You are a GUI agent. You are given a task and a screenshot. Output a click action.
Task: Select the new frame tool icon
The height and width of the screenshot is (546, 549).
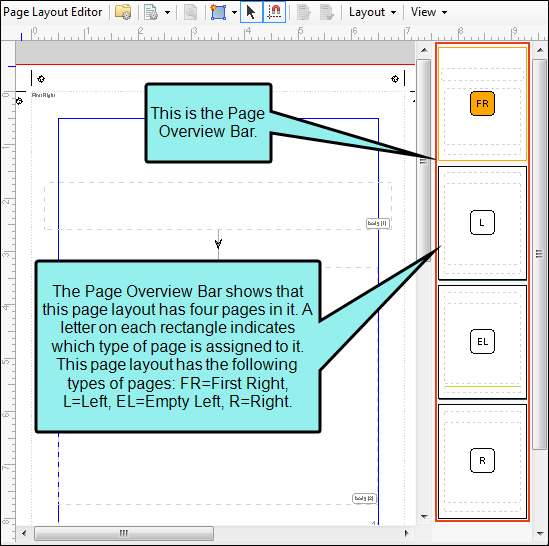[x=218, y=12]
